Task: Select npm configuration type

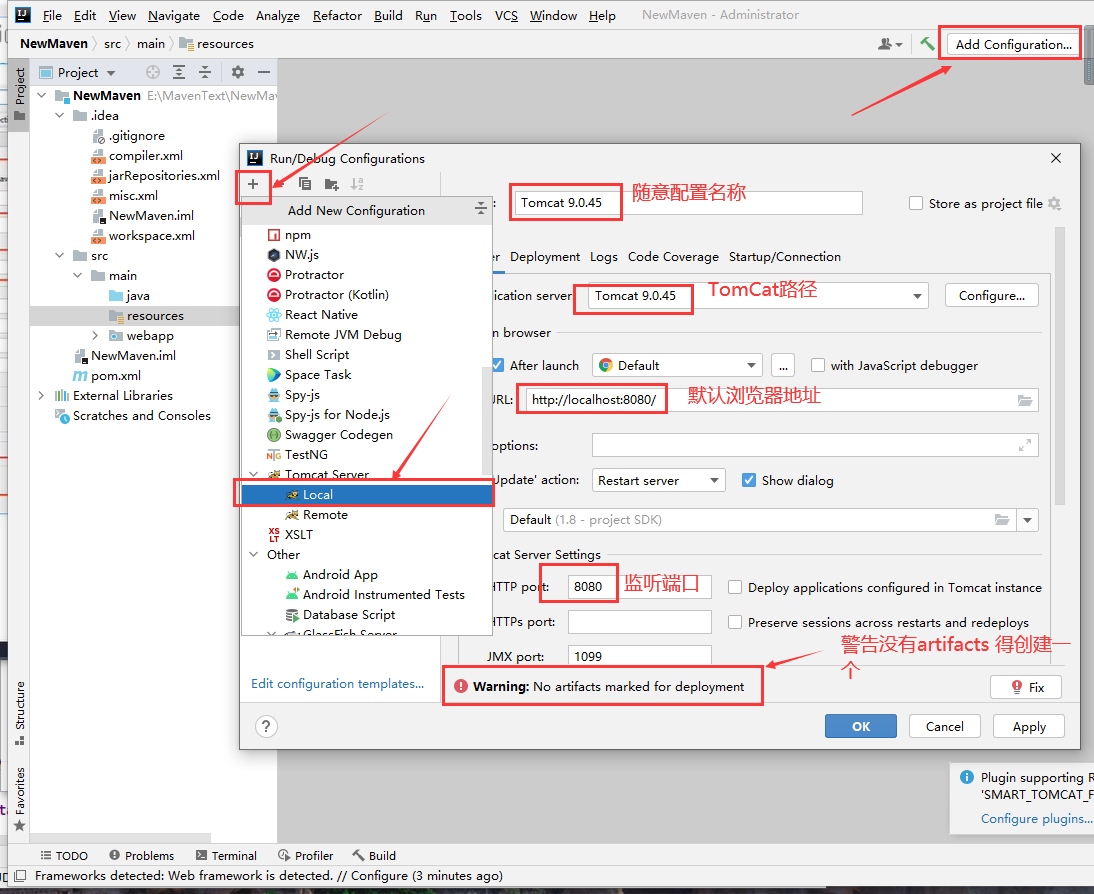Action: pyautogui.click(x=298, y=234)
